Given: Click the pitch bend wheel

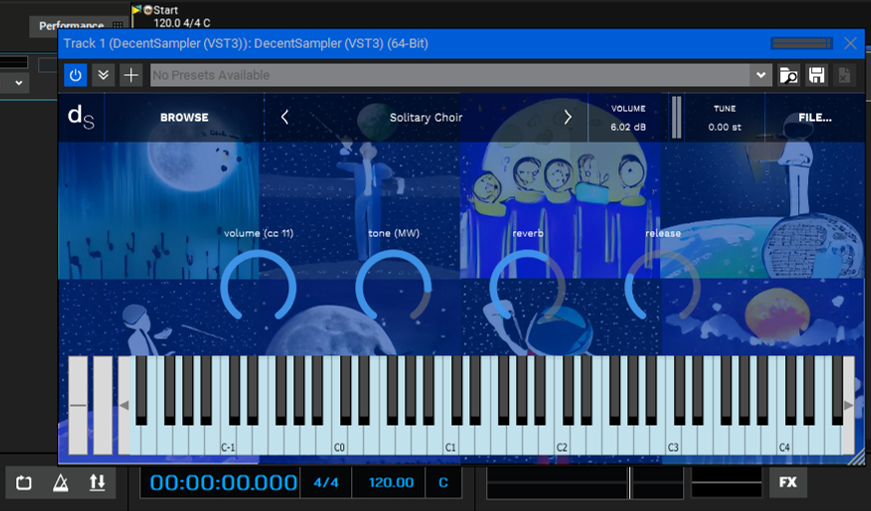Looking at the screenshot, I should click(78, 405).
